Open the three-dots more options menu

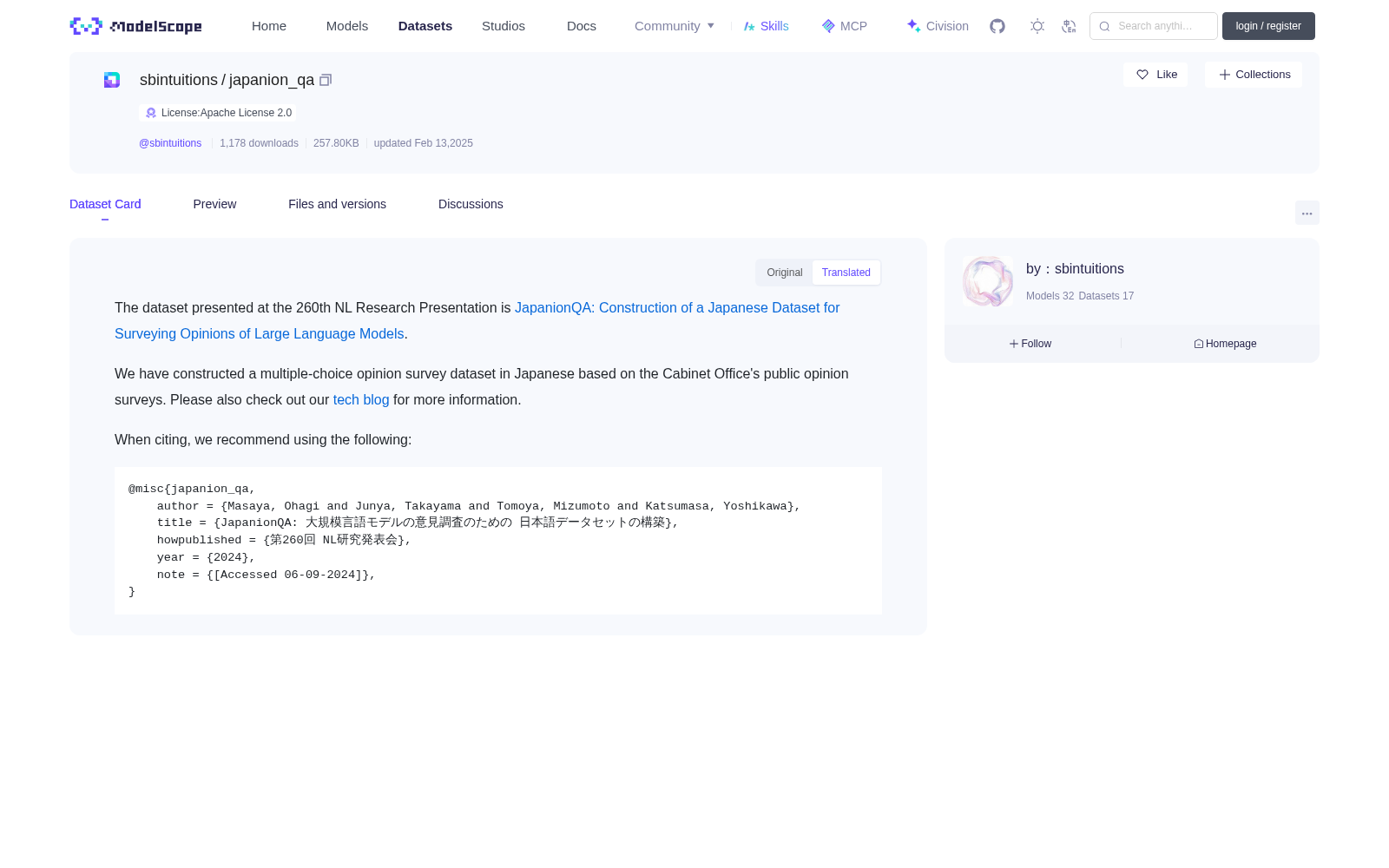point(1307,213)
